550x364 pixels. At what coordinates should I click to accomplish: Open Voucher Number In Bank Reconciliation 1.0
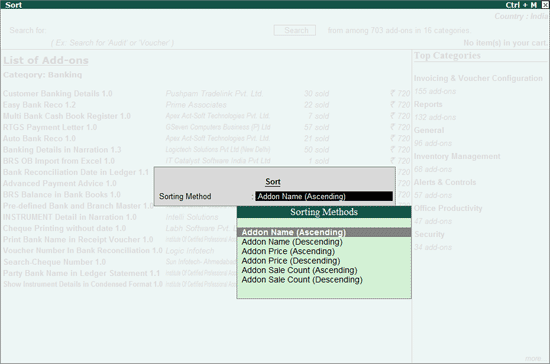(83, 251)
